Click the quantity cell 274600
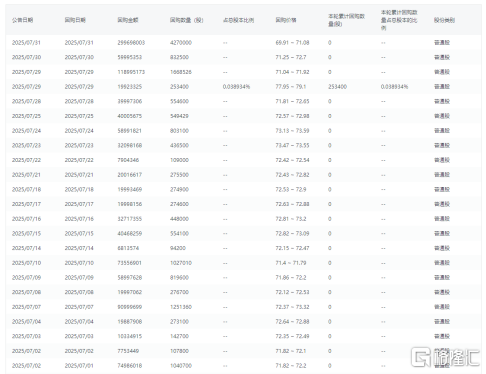This screenshot has width=486, height=374. coord(179,204)
